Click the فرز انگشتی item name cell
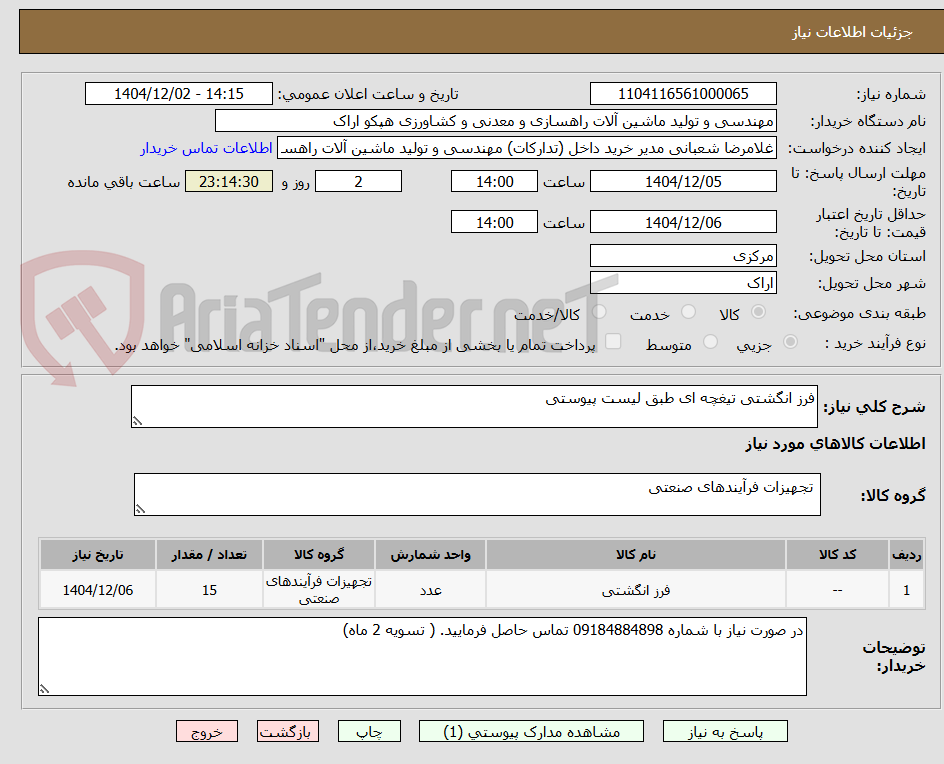This screenshot has height=764, width=944. tap(636, 590)
